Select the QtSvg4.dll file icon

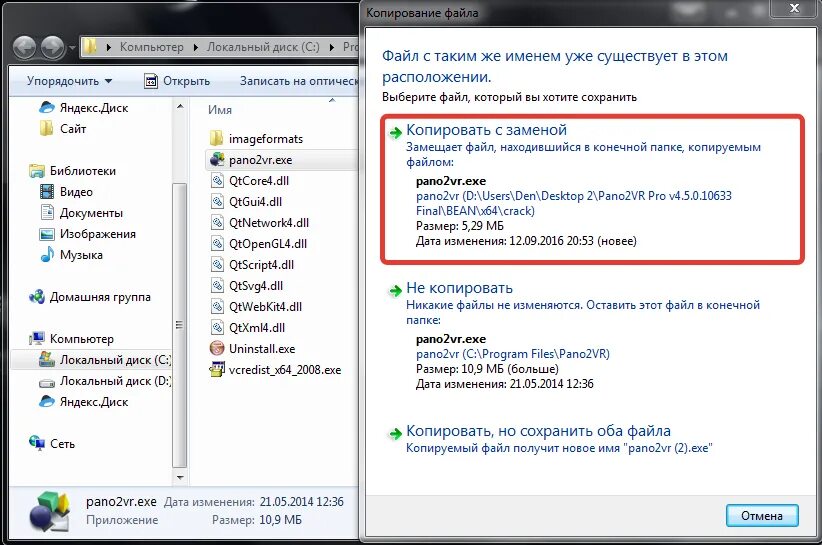pos(217,286)
